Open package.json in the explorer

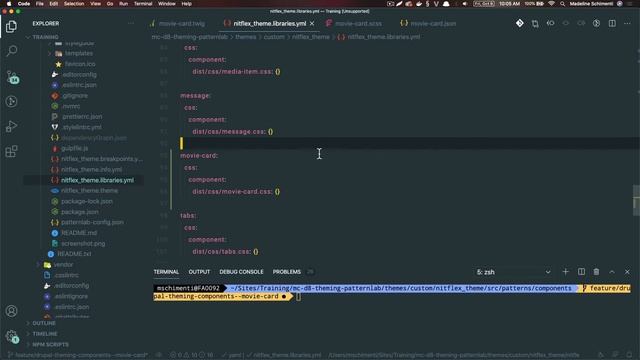tap(80, 212)
